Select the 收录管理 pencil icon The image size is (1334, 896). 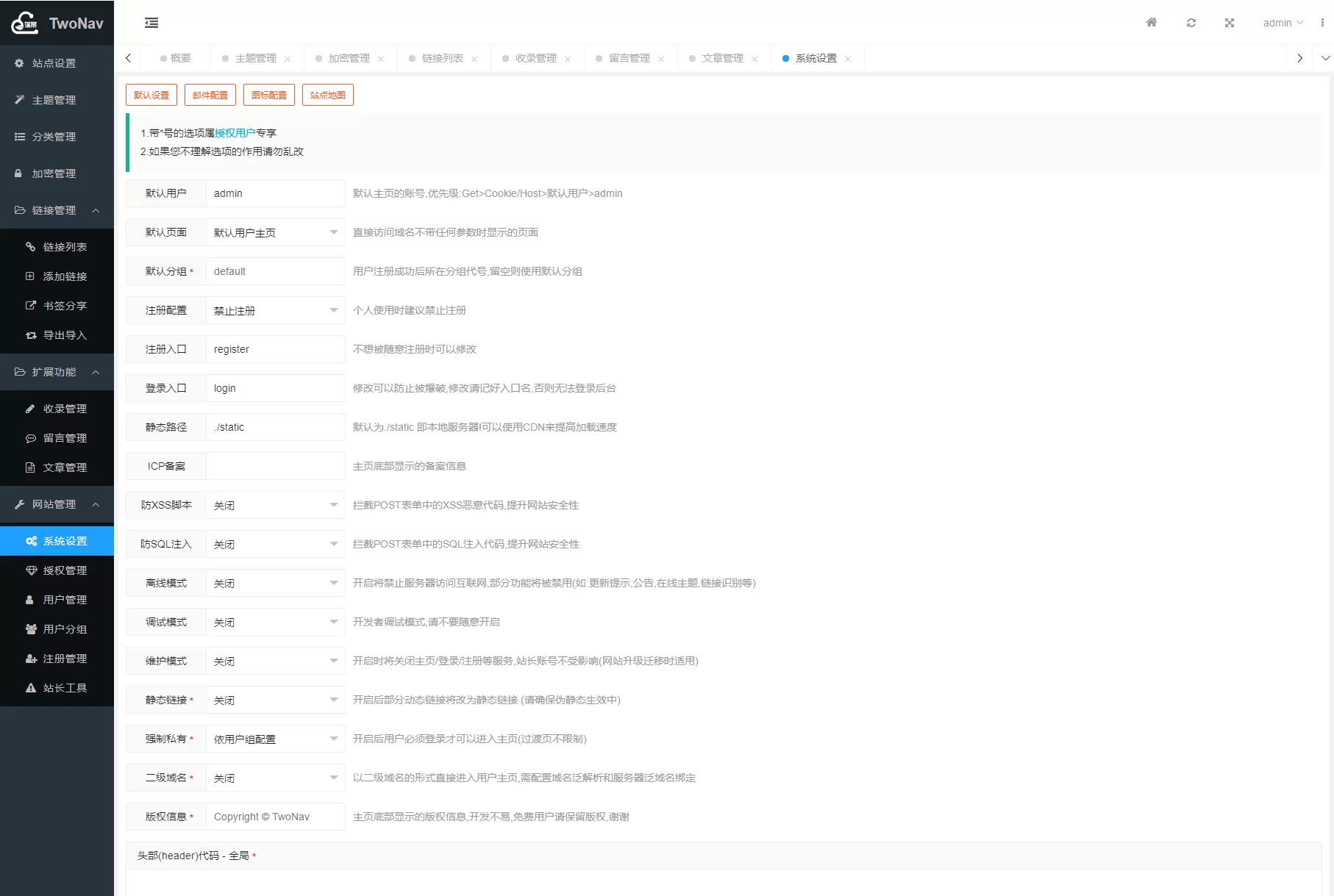click(x=30, y=409)
